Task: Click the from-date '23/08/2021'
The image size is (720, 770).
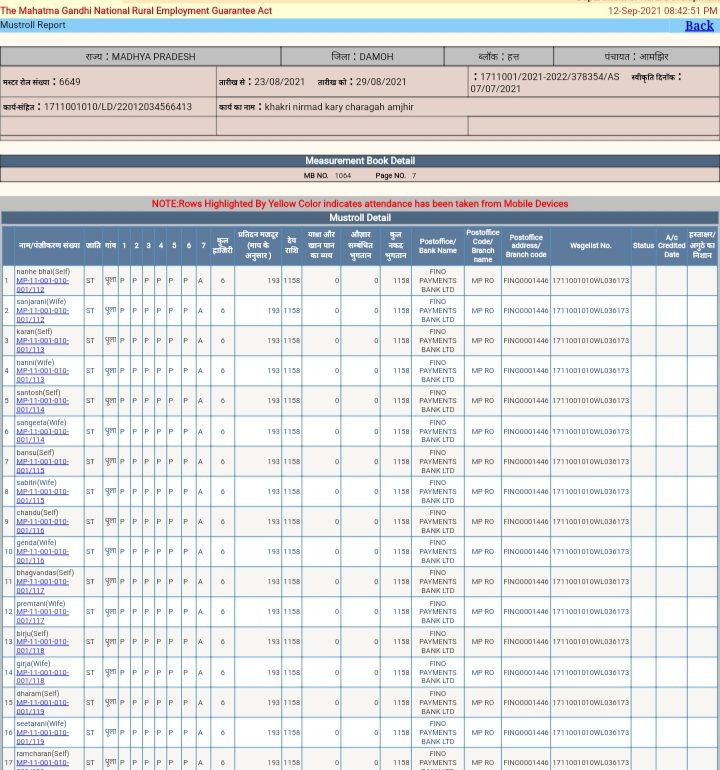Action: click(279, 82)
